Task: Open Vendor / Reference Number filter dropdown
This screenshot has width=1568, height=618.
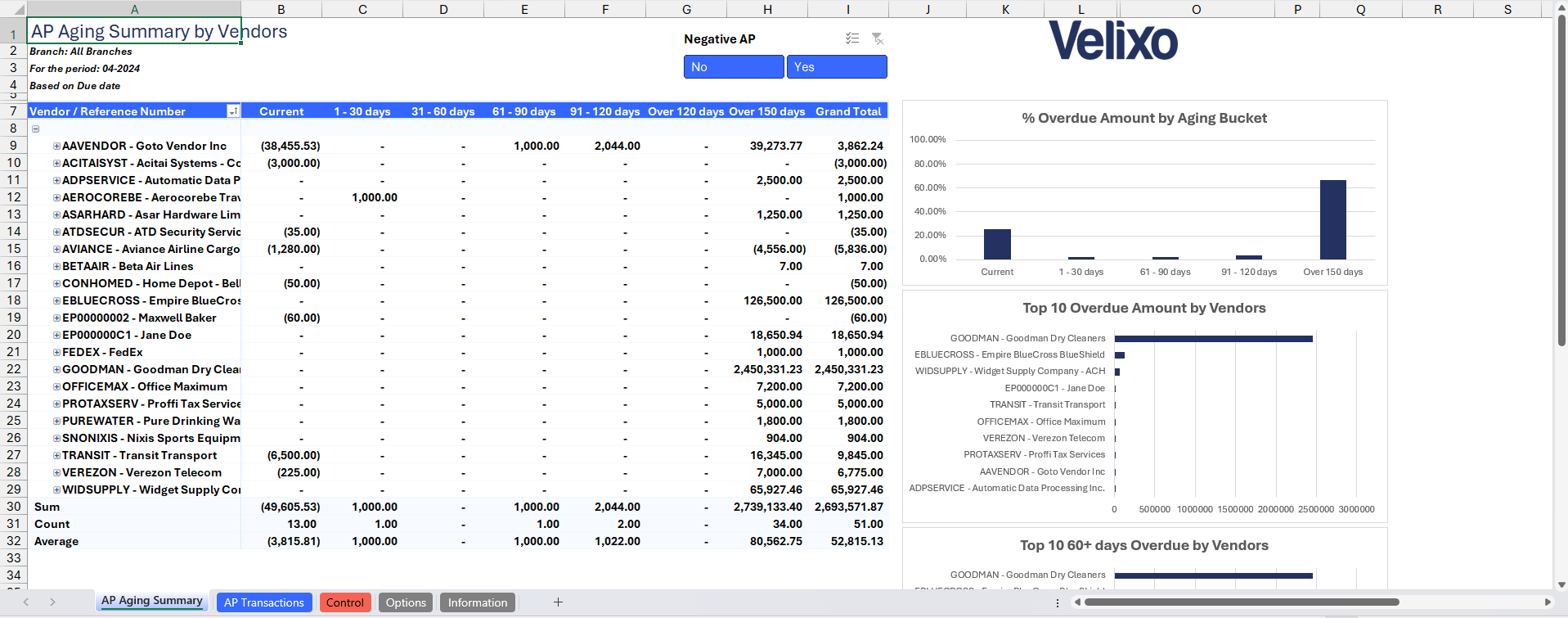Action: (x=233, y=111)
